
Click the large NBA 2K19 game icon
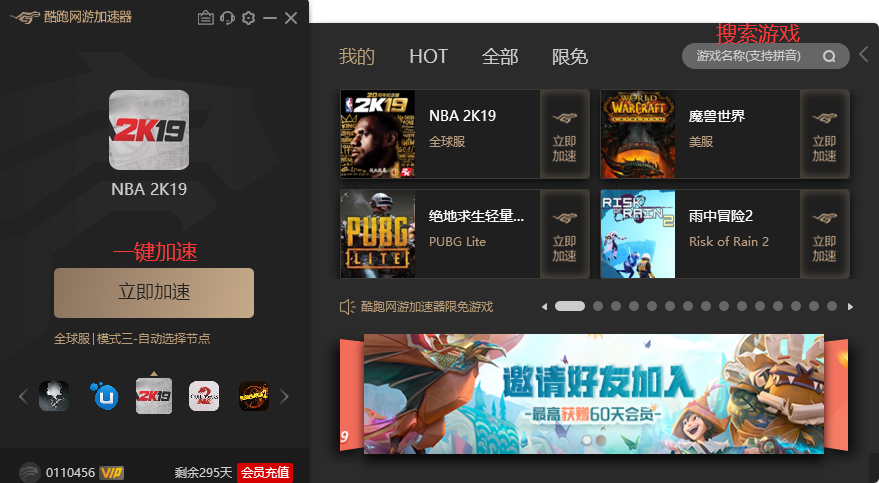point(149,130)
